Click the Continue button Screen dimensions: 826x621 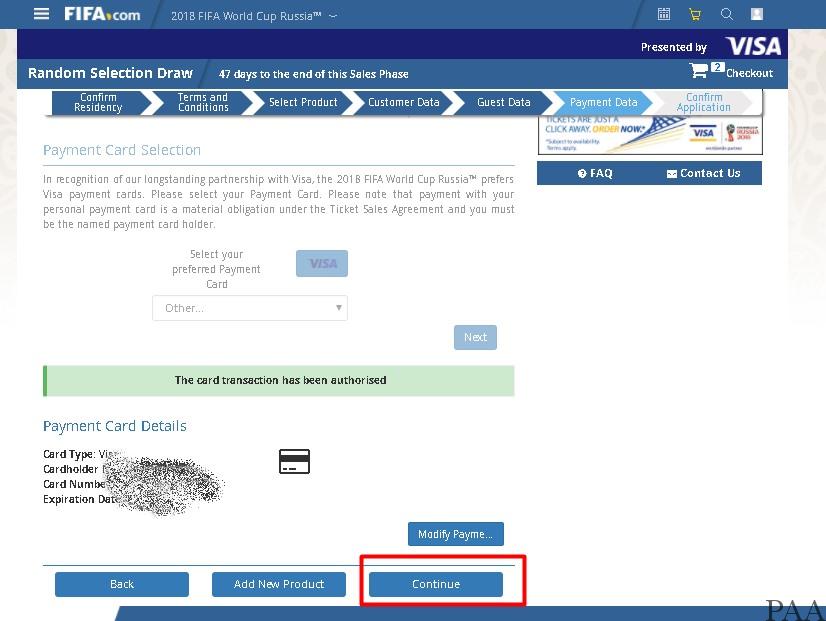(436, 584)
